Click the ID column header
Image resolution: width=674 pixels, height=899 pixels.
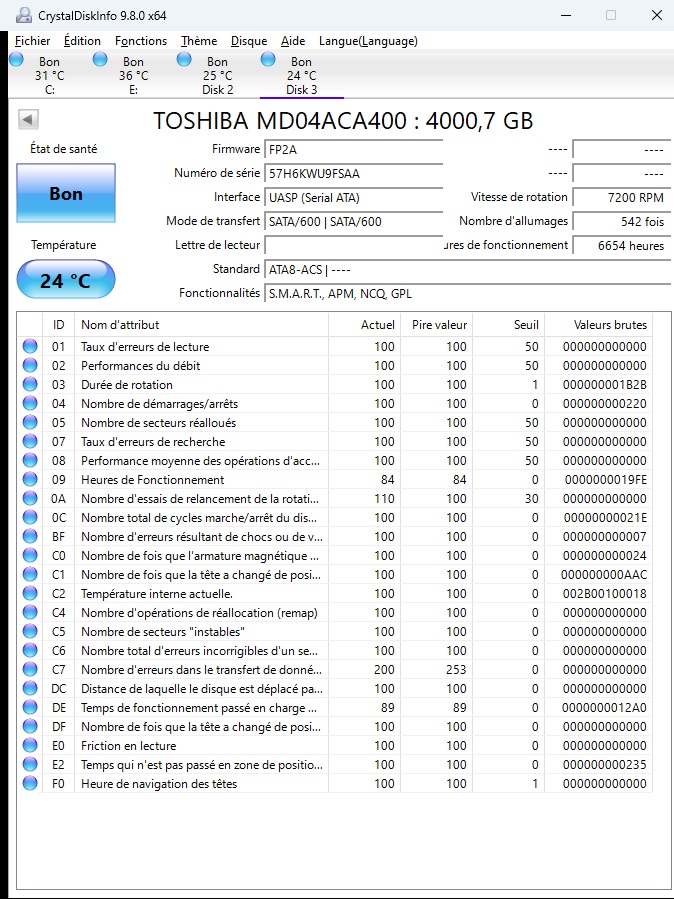click(x=58, y=325)
